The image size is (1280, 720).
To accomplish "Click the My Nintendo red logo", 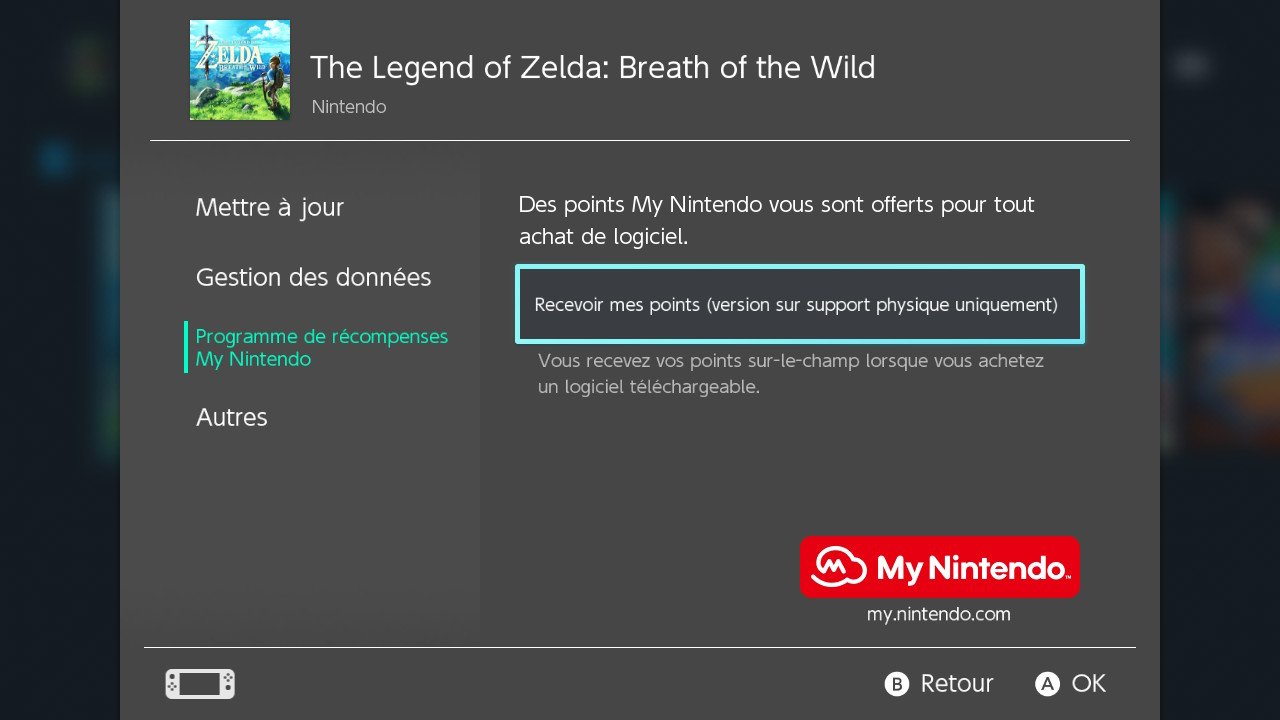I will pyautogui.click(x=938, y=567).
